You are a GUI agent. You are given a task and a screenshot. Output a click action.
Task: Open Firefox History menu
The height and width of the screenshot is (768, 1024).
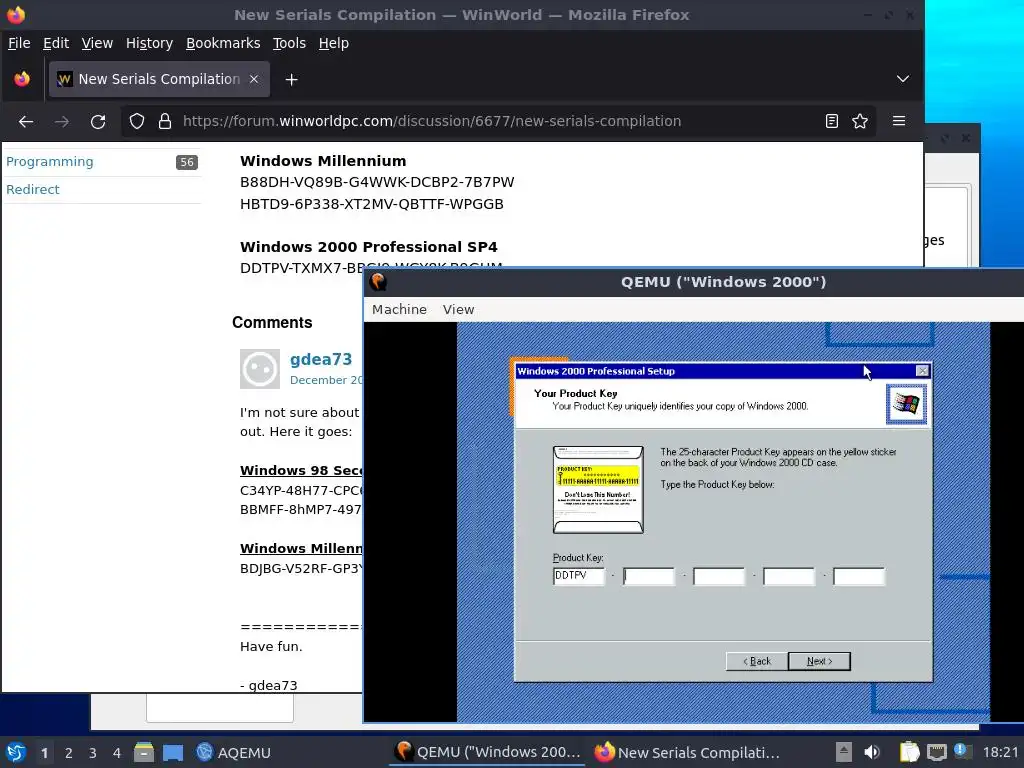[x=149, y=43]
